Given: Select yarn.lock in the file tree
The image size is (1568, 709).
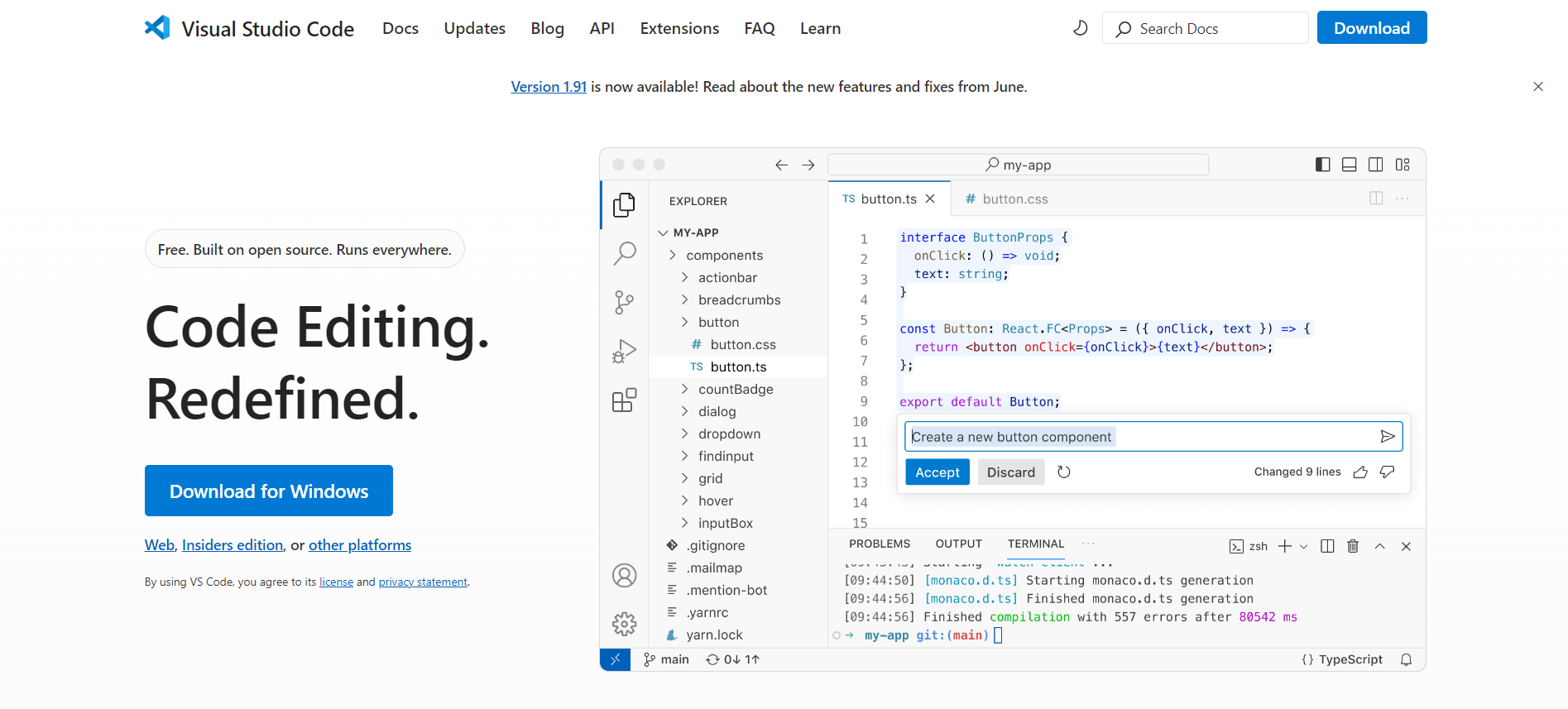Looking at the screenshot, I should point(738,635).
